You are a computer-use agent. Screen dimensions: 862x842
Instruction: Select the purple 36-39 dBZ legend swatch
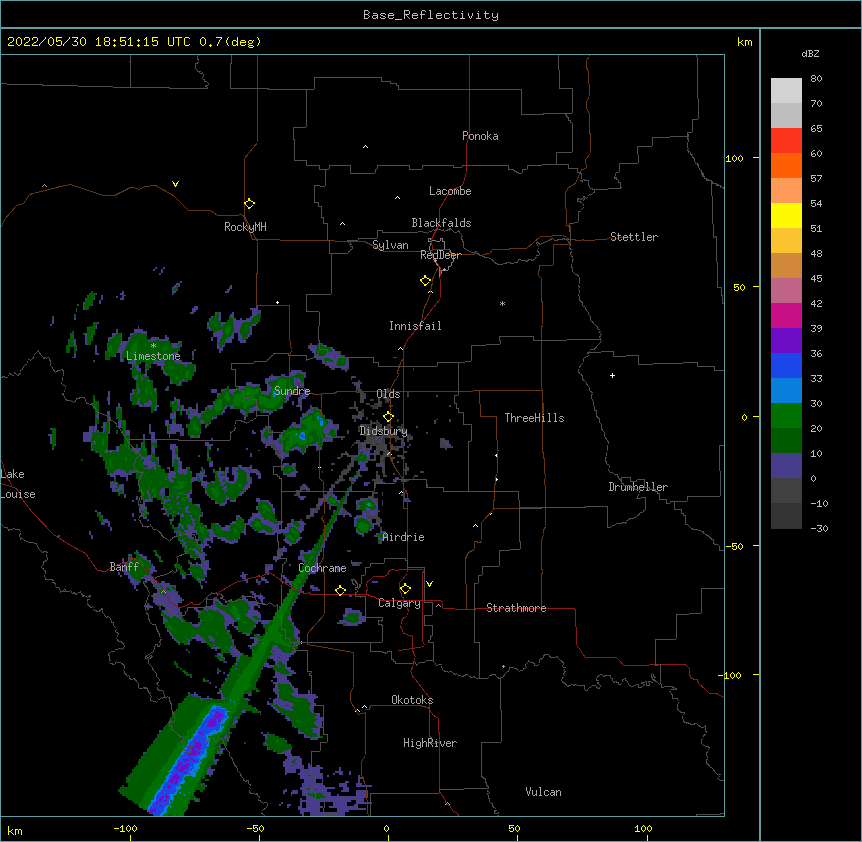coord(786,341)
